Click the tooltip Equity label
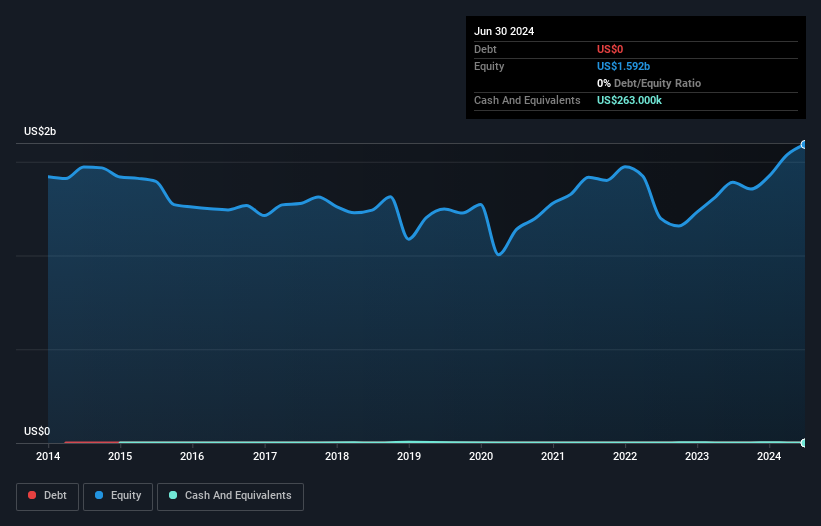Image resolution: width=821 pixels, height=526 pixels. coord(489,66)
